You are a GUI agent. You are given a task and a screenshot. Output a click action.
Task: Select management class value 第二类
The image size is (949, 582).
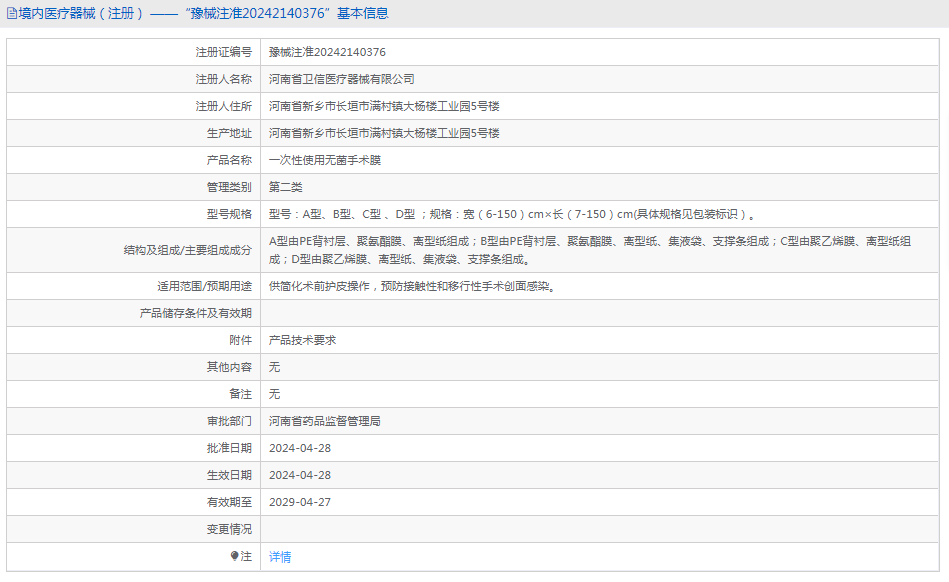pos(285,187)
